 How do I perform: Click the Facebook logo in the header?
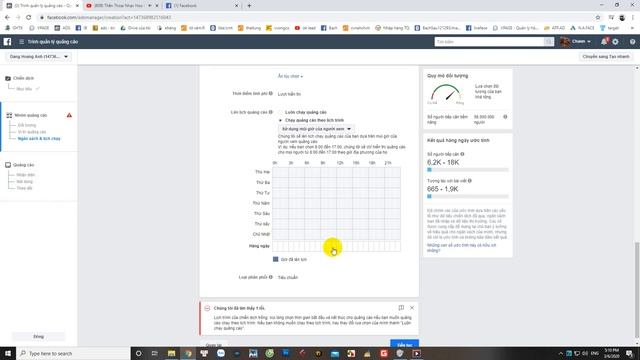tap(7, 42)
